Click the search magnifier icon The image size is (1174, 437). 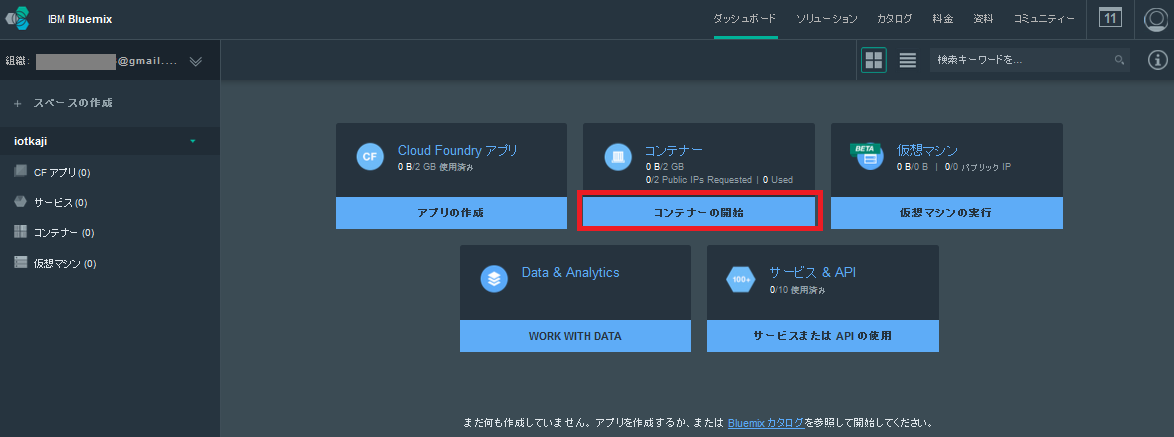(x=1119, y=60)
